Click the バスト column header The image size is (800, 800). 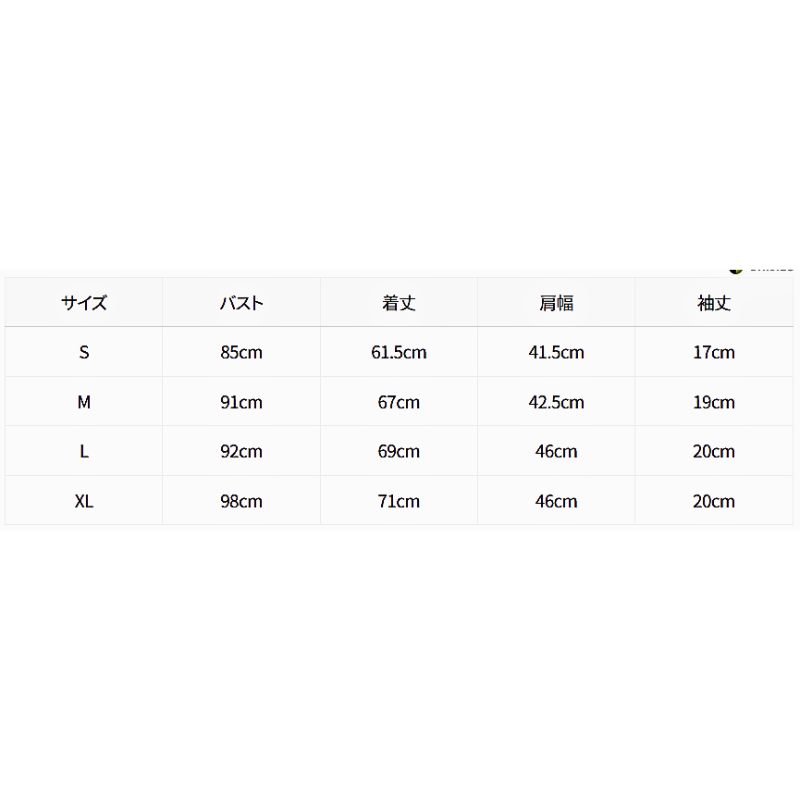(241, 303)
